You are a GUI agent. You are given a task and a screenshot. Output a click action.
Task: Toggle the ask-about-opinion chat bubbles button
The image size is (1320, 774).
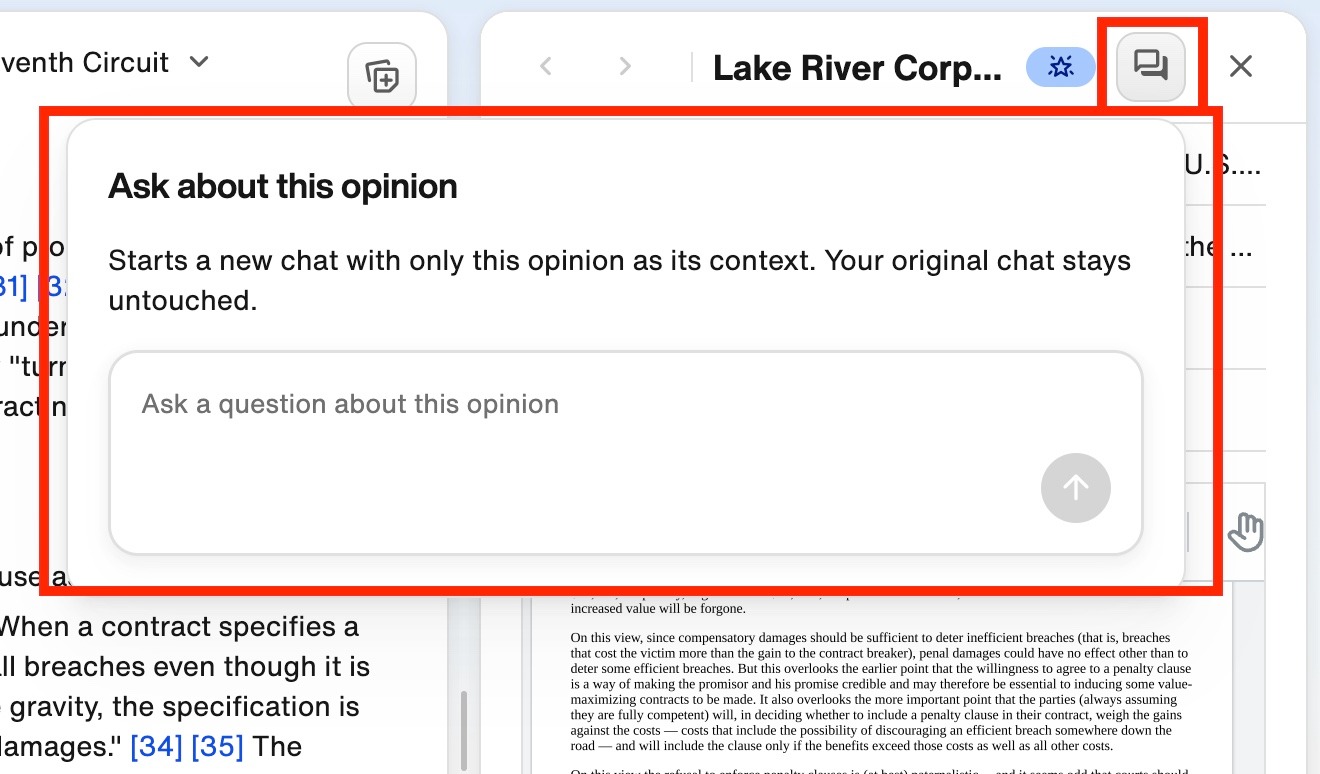[1150, 67]
